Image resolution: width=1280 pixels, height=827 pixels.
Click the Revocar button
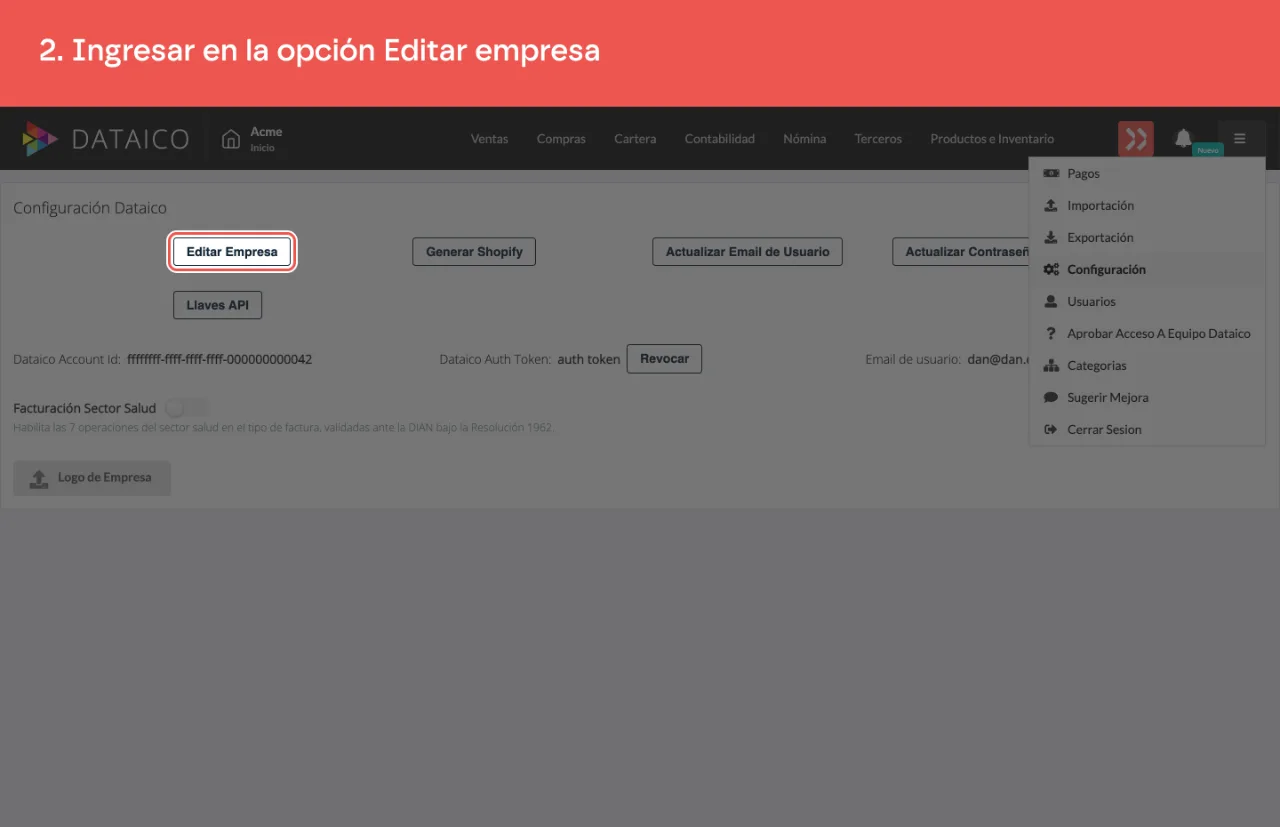pyautogui.click(x=664, y=359)
